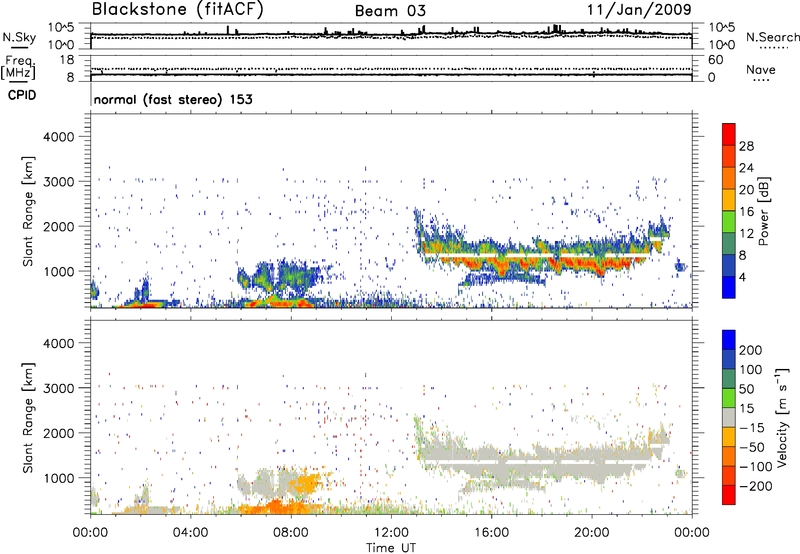Image resolution: width=800 pixels, height=554 pixels.
Task: Click the 200 value on velocity colorbar
Action: point(751,350)
